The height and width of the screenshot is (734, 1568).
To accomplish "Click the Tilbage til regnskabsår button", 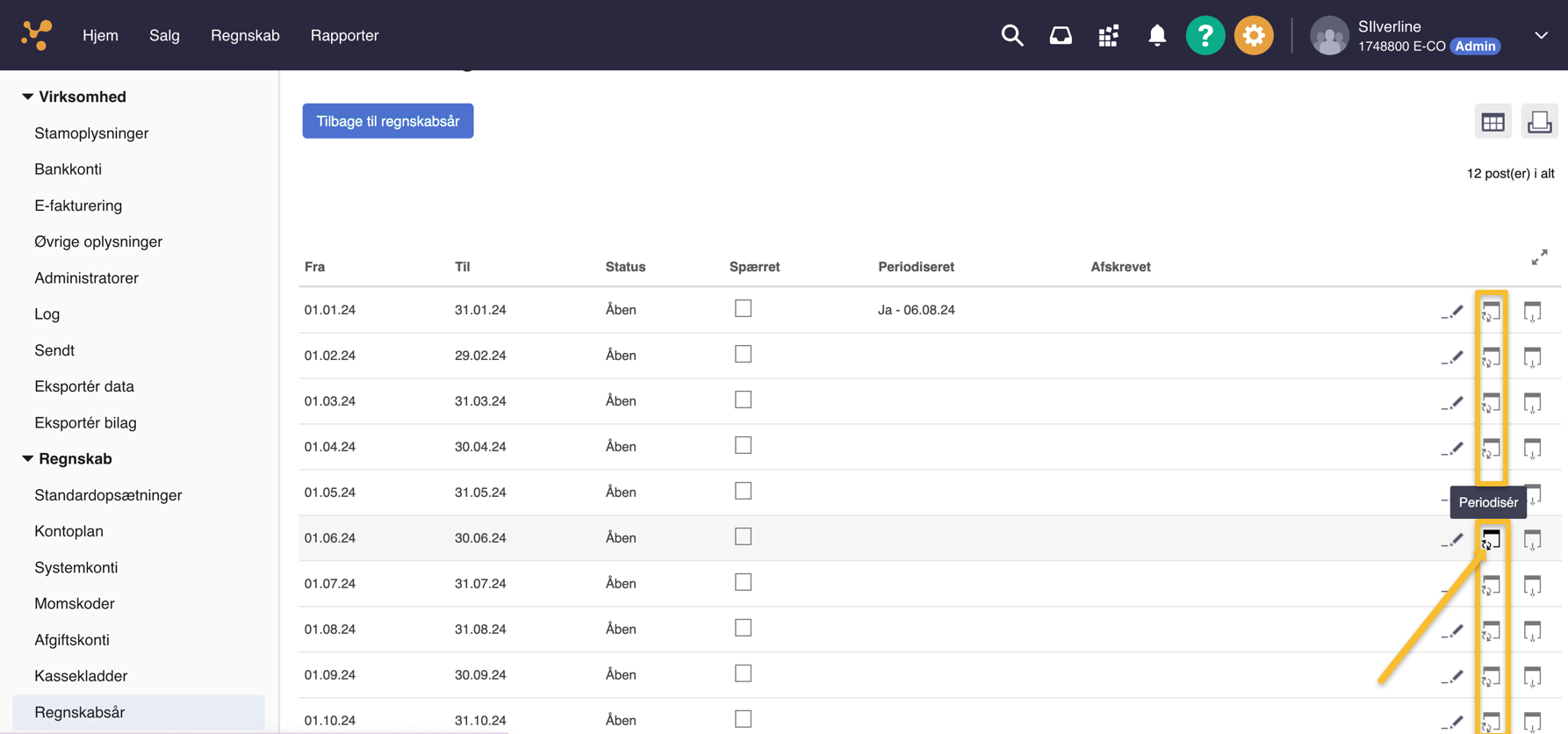I will [x=388, y=121].
